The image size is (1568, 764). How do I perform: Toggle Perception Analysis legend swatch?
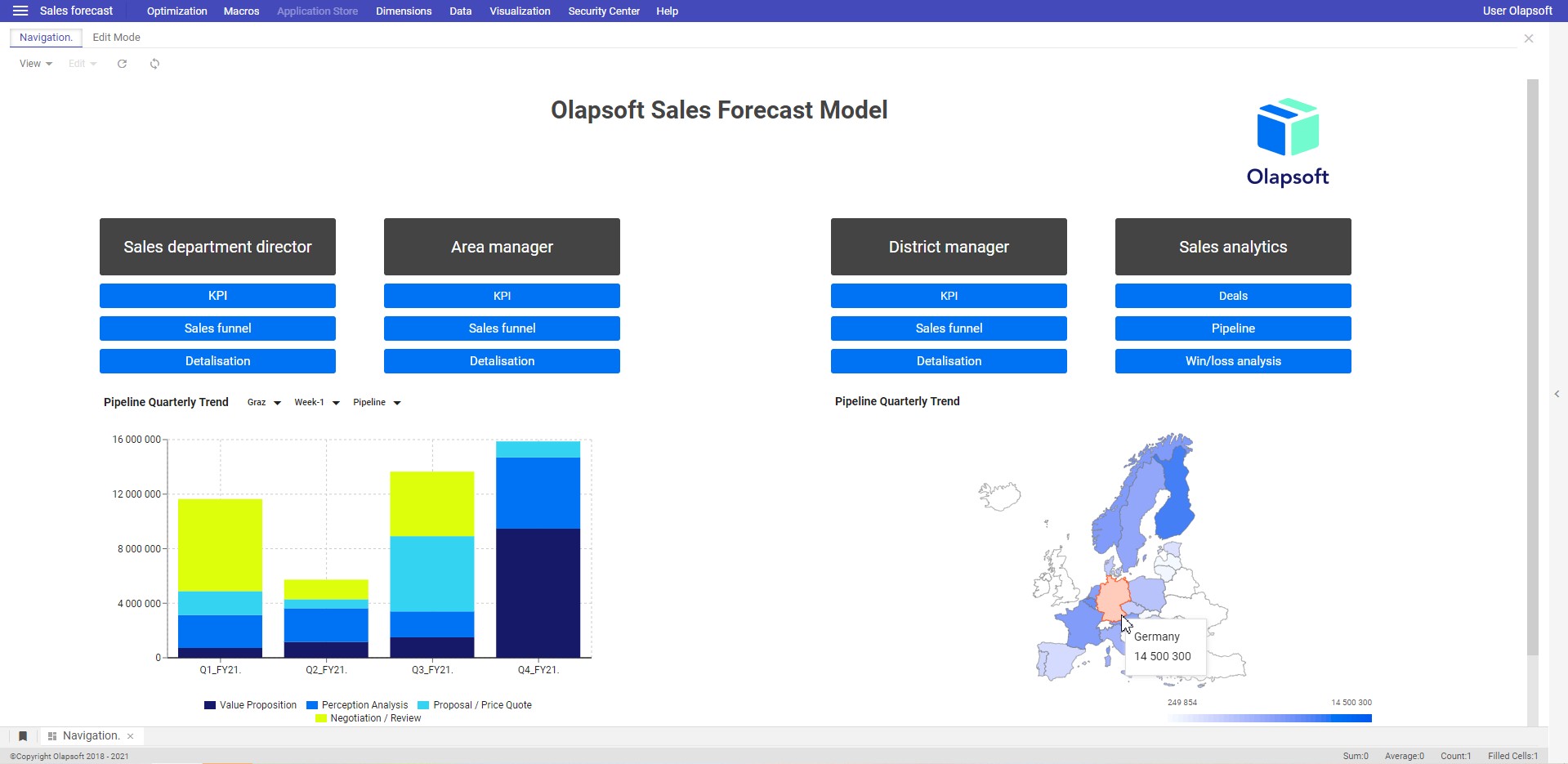[312, 705]
